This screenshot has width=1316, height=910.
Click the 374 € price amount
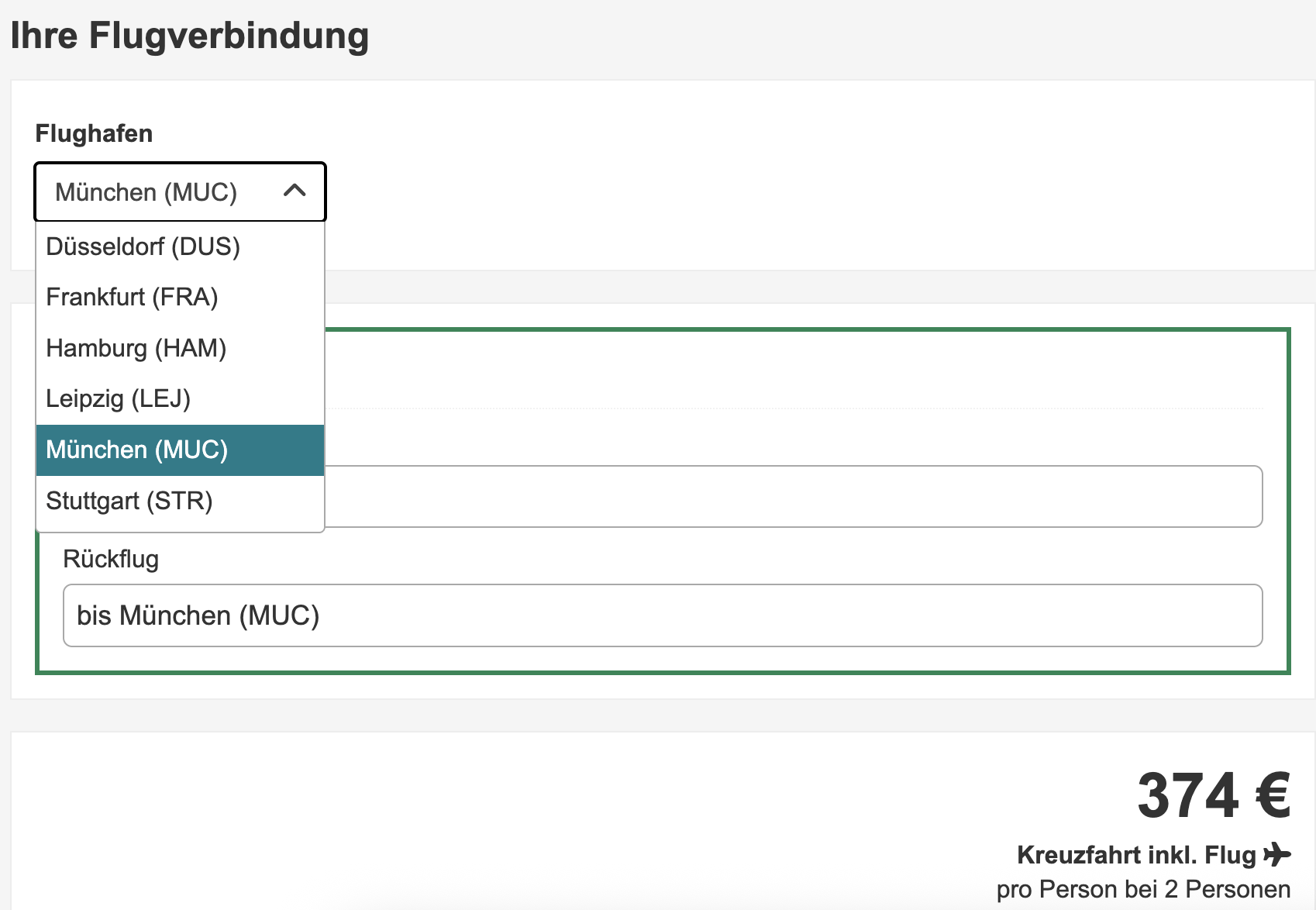(x=1188, y=796)
